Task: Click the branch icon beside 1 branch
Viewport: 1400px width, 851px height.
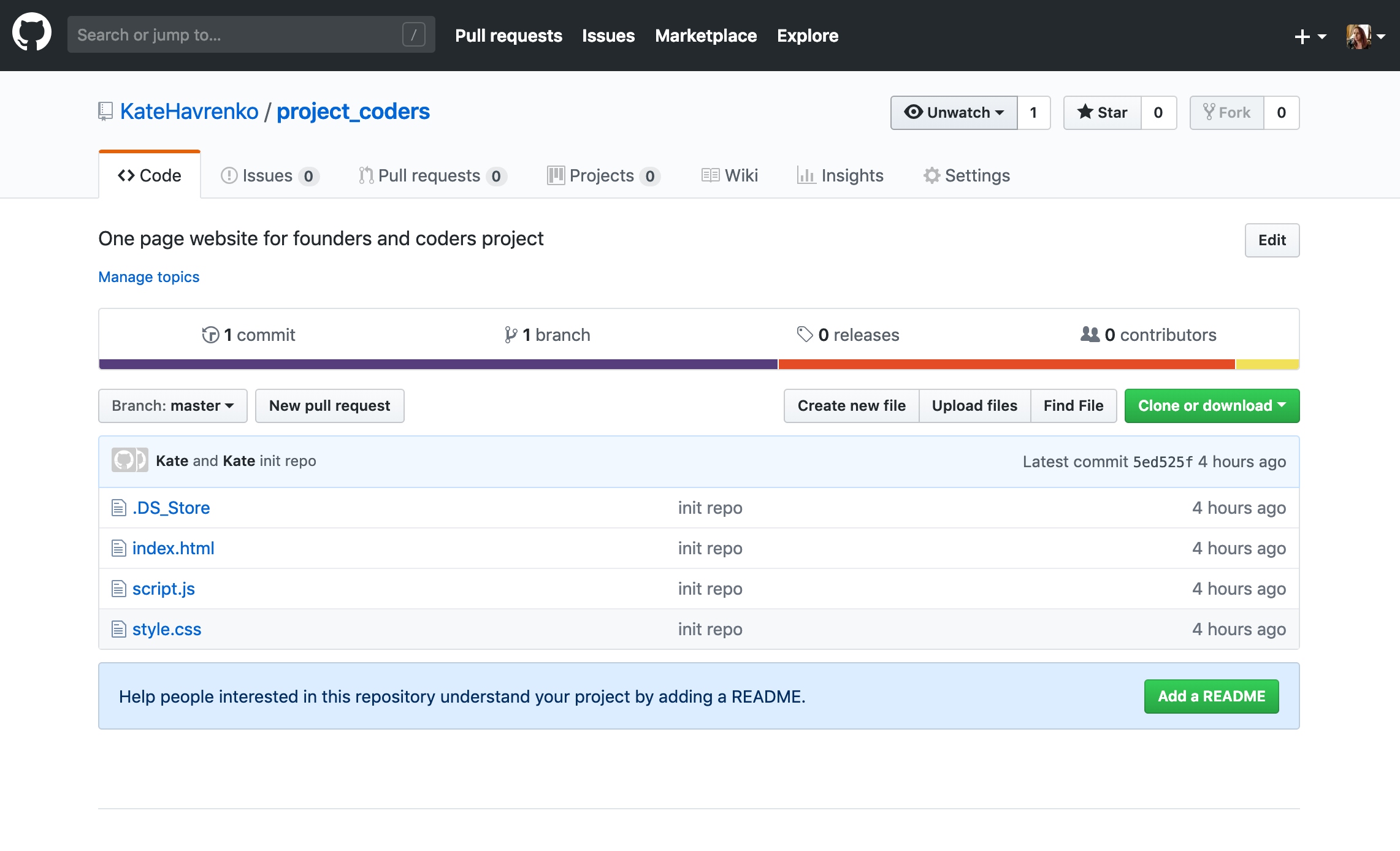Action: 510,335
